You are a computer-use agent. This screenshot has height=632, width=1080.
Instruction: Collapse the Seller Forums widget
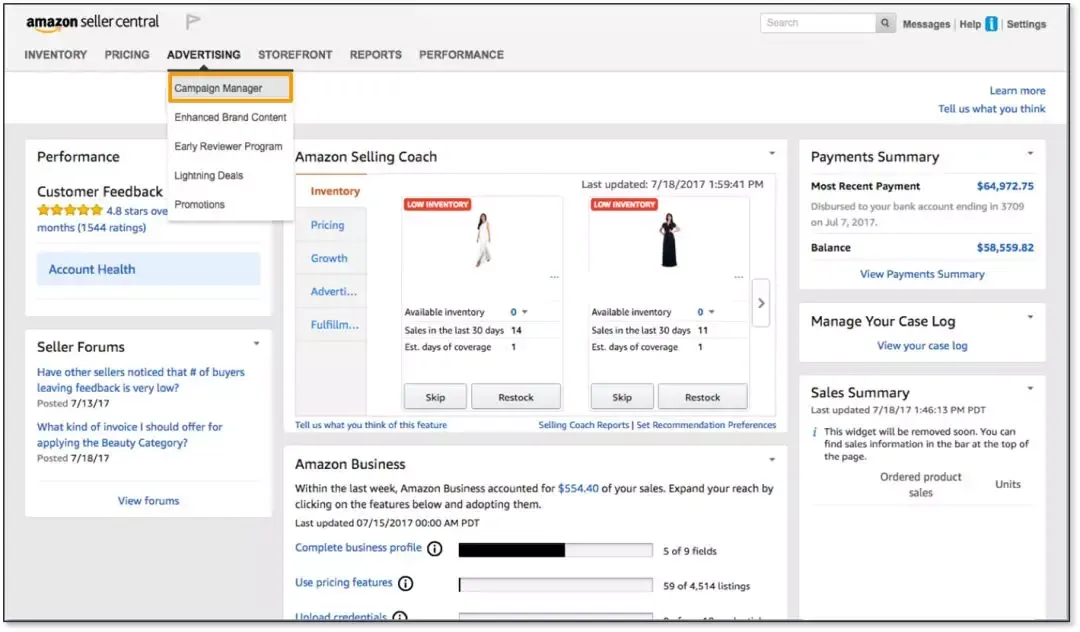(256, 344)
